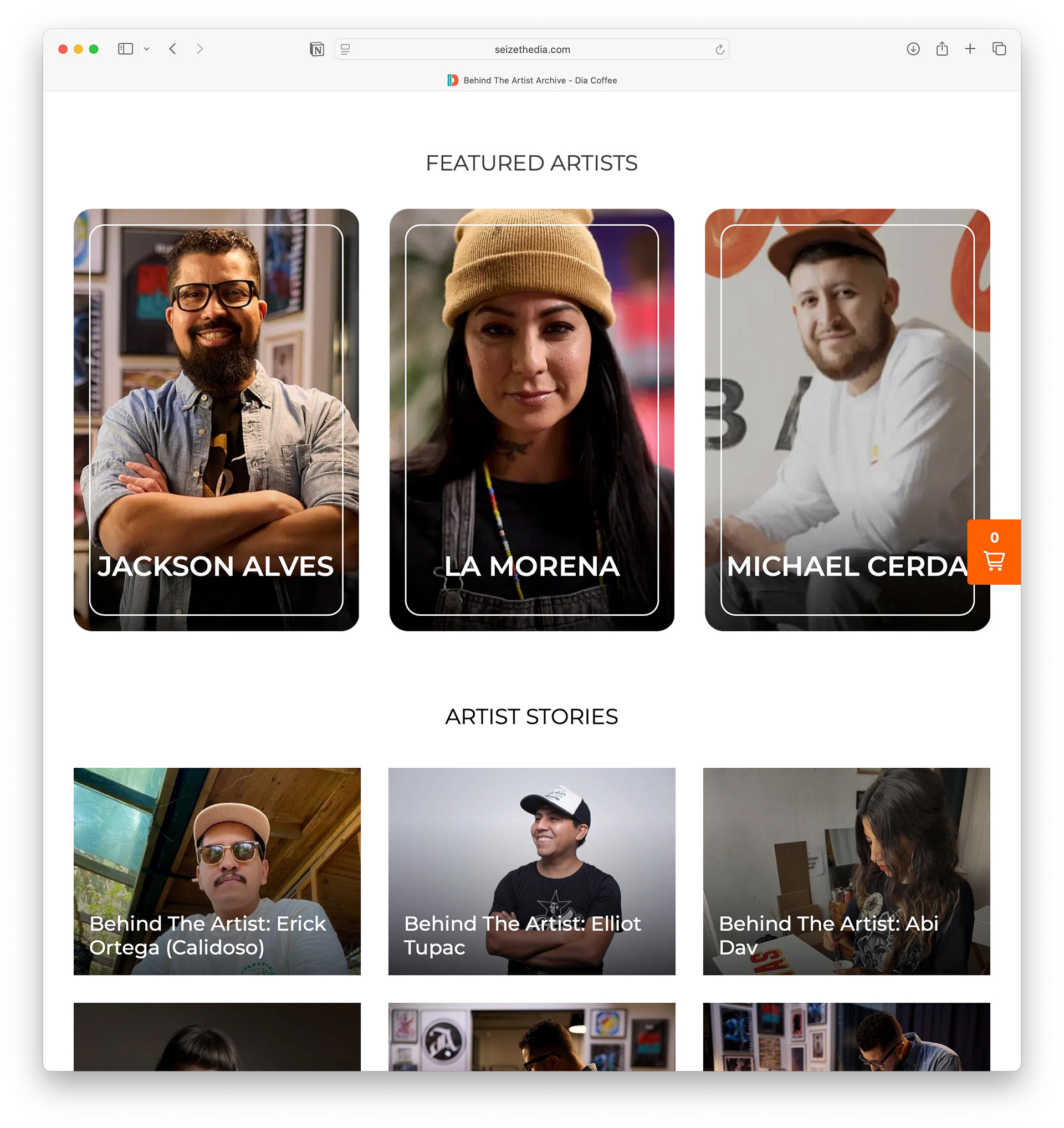The image size is (1064, 1128).
Task: Click the FEATURED ARTISTS heading
Action: coord(532,163)
